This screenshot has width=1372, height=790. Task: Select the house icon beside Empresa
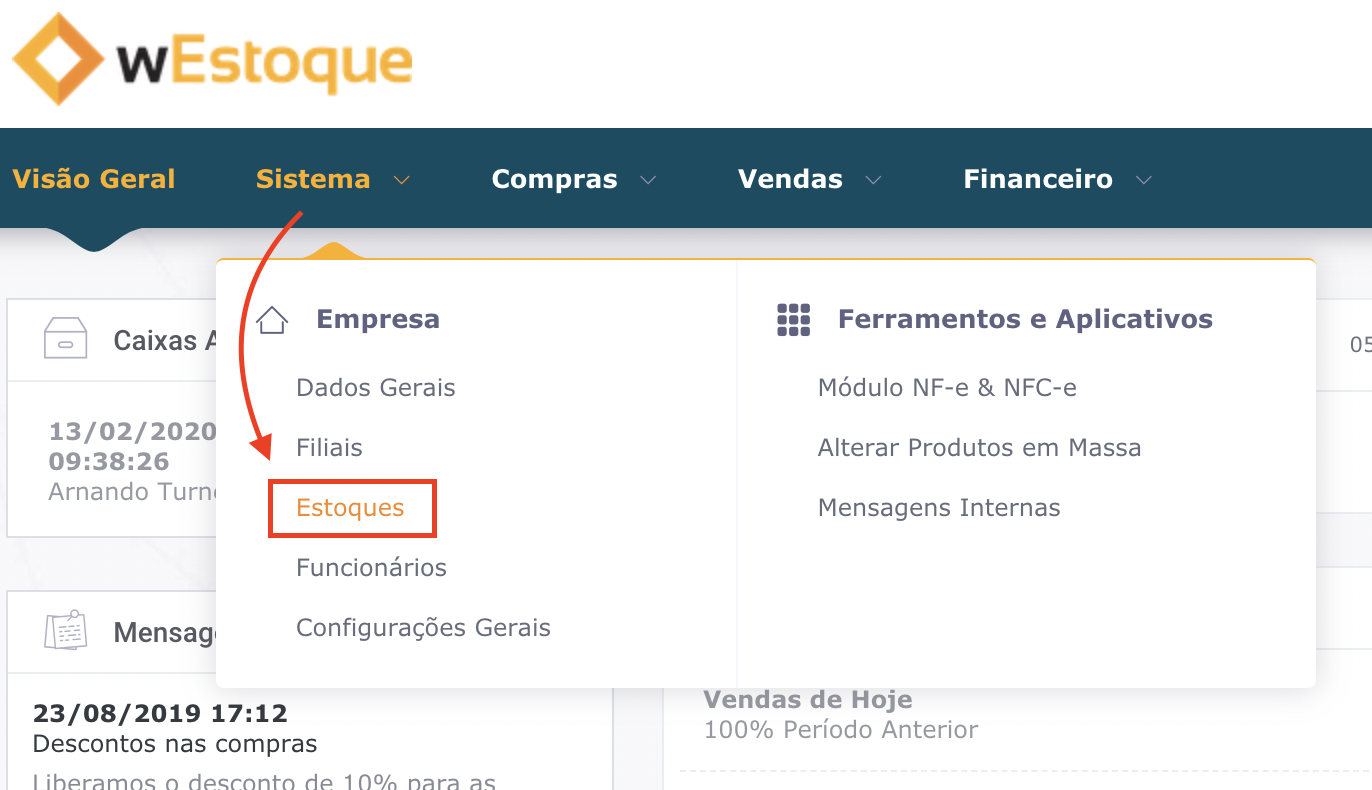(x=271, y=318)
